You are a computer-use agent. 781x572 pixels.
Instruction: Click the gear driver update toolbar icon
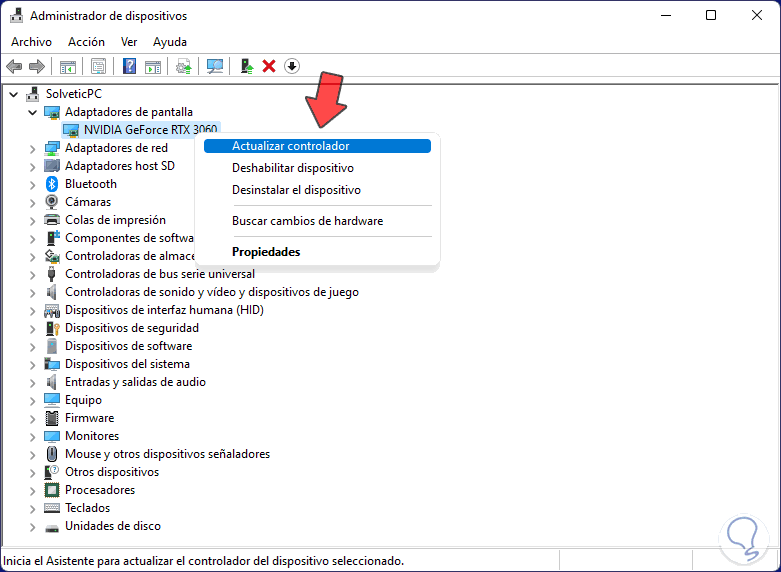click(x=184, y=66)
